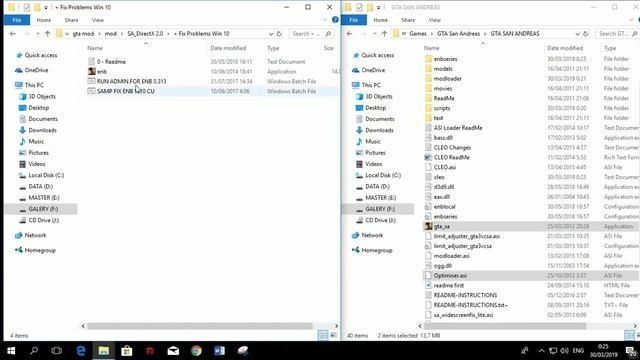Viewport: 640px width, 360px height.
Task: Click search box in Fix Problems Win 10 window
Action: point(311,33)
